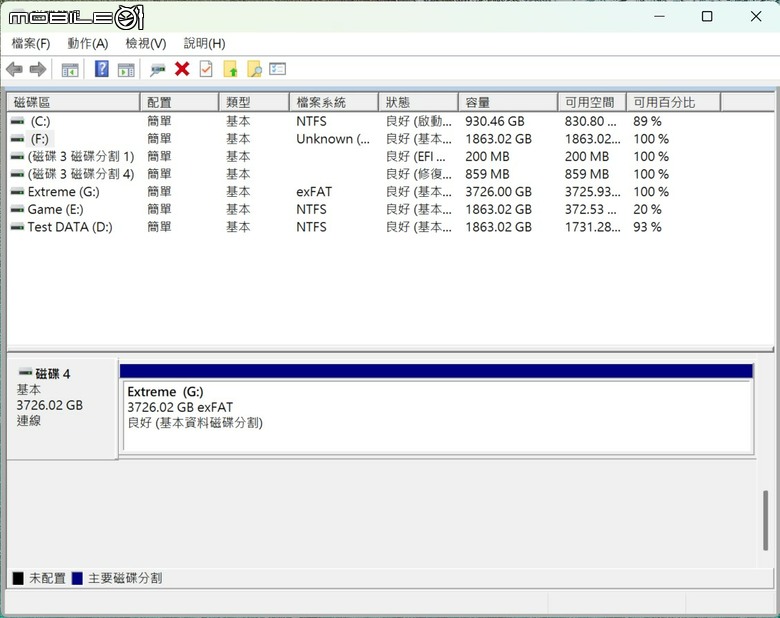The height and width of the screenshot is (618, 780).
Task: Click the 89 % free percentage cell
Action: 647,121
